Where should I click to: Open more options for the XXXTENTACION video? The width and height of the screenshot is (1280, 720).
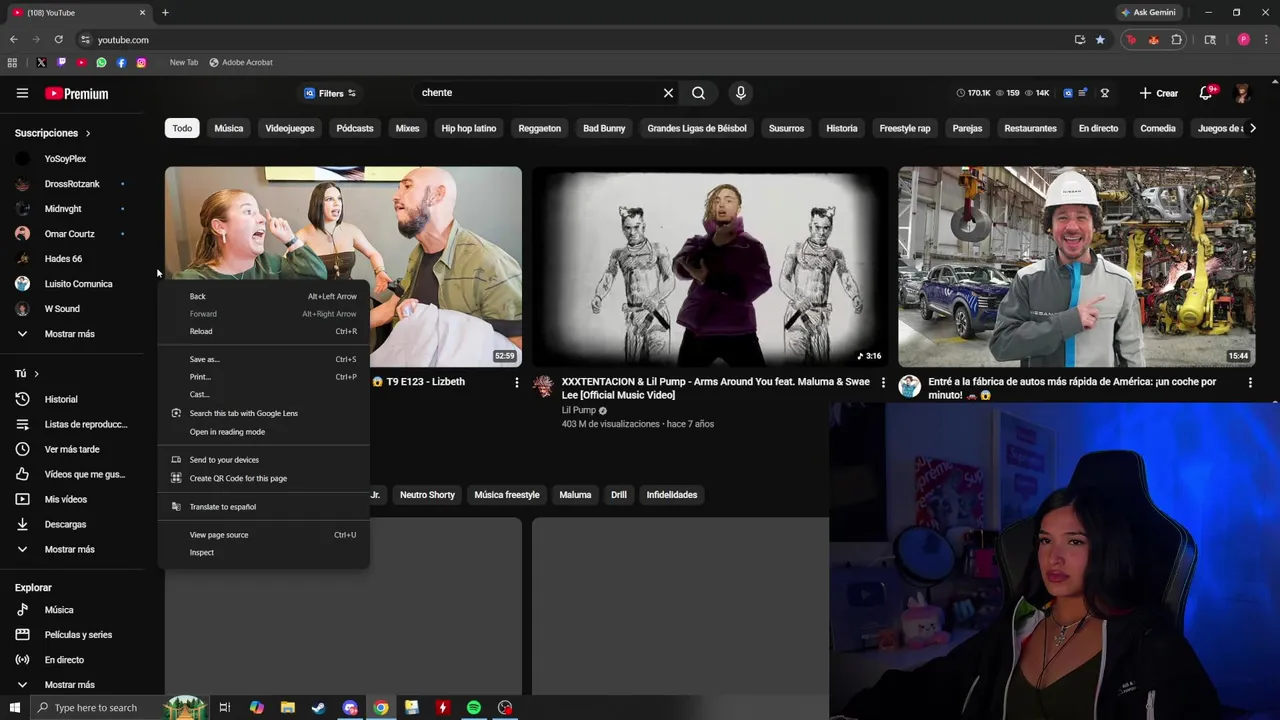pyautogui.click(x=883, y=382)
